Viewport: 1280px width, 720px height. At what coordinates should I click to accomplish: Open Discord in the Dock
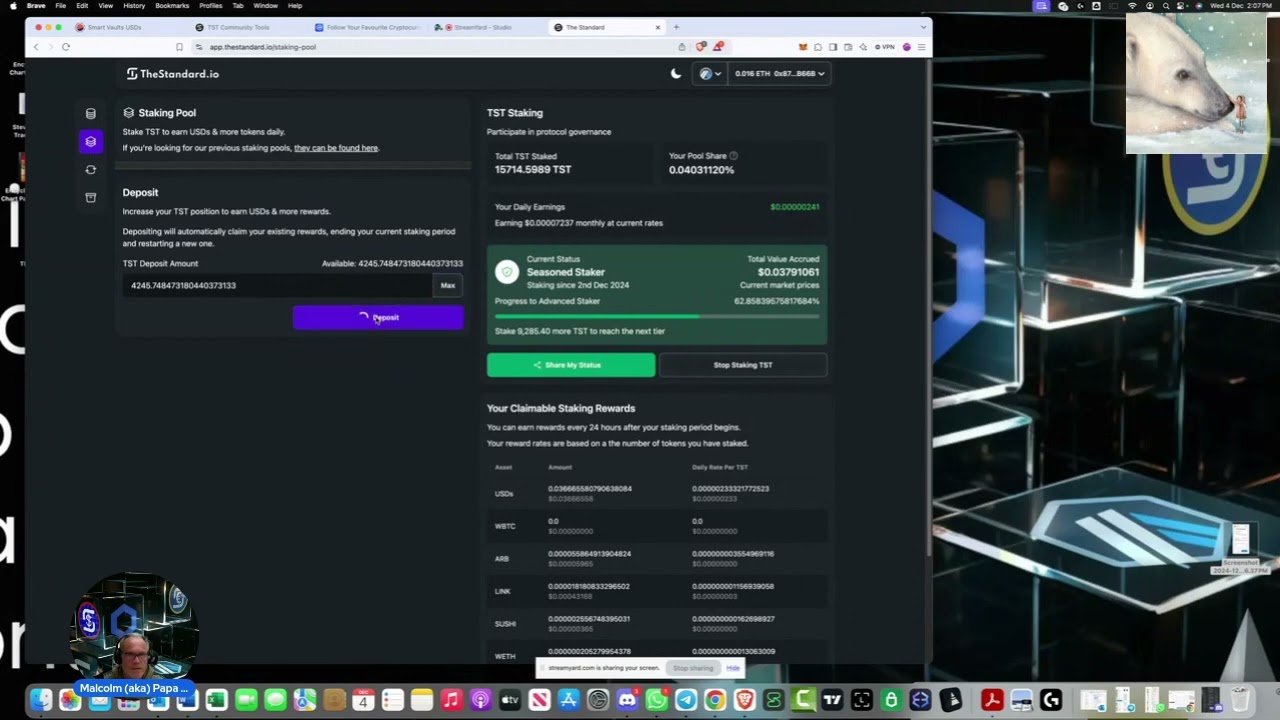point(627,700)
